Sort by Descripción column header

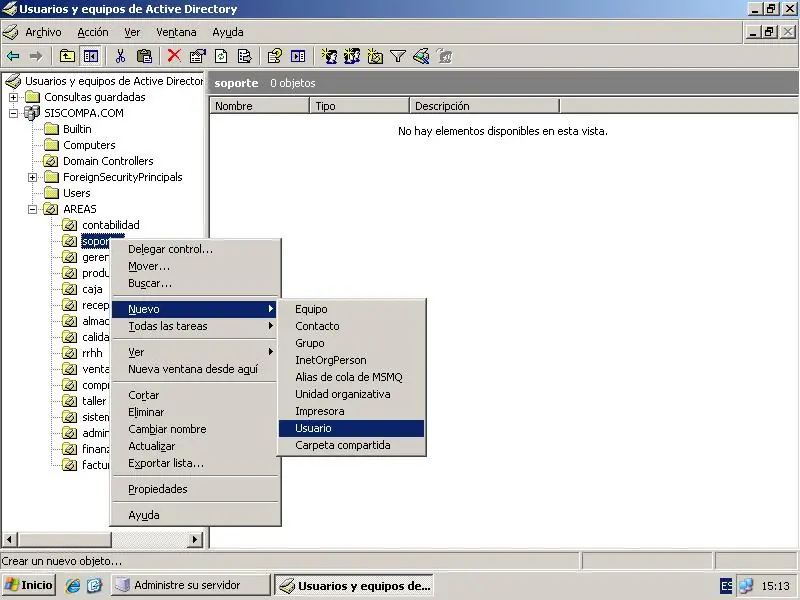point(485,106)
